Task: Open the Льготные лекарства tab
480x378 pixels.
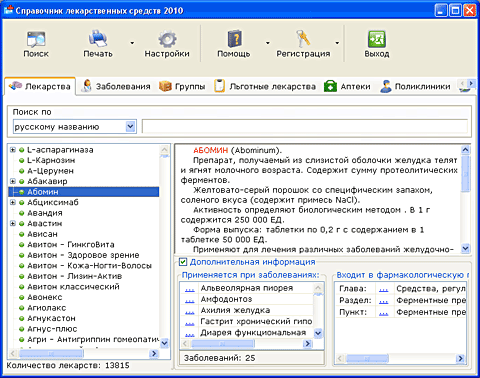Action: 265,87
